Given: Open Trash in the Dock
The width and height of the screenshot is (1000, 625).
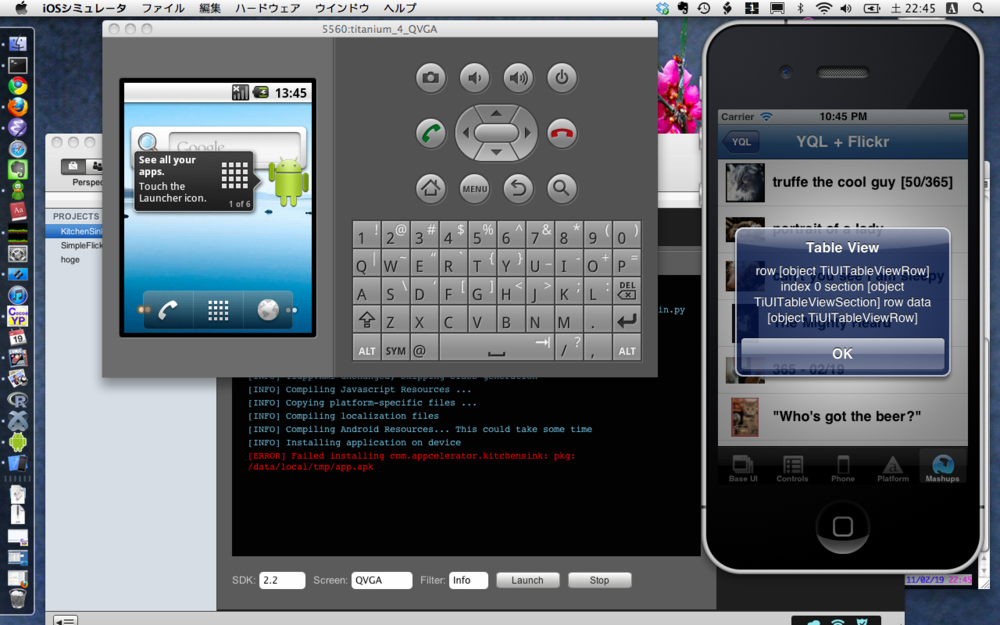Looking at the screenshot, I should (x=18, y=598).
